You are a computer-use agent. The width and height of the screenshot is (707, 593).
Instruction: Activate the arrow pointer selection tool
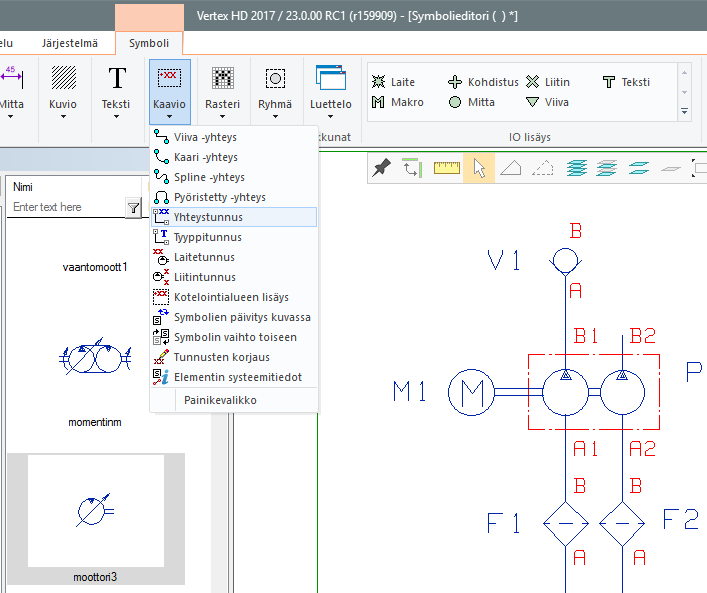pyautogui.click(x=480, y=168)
